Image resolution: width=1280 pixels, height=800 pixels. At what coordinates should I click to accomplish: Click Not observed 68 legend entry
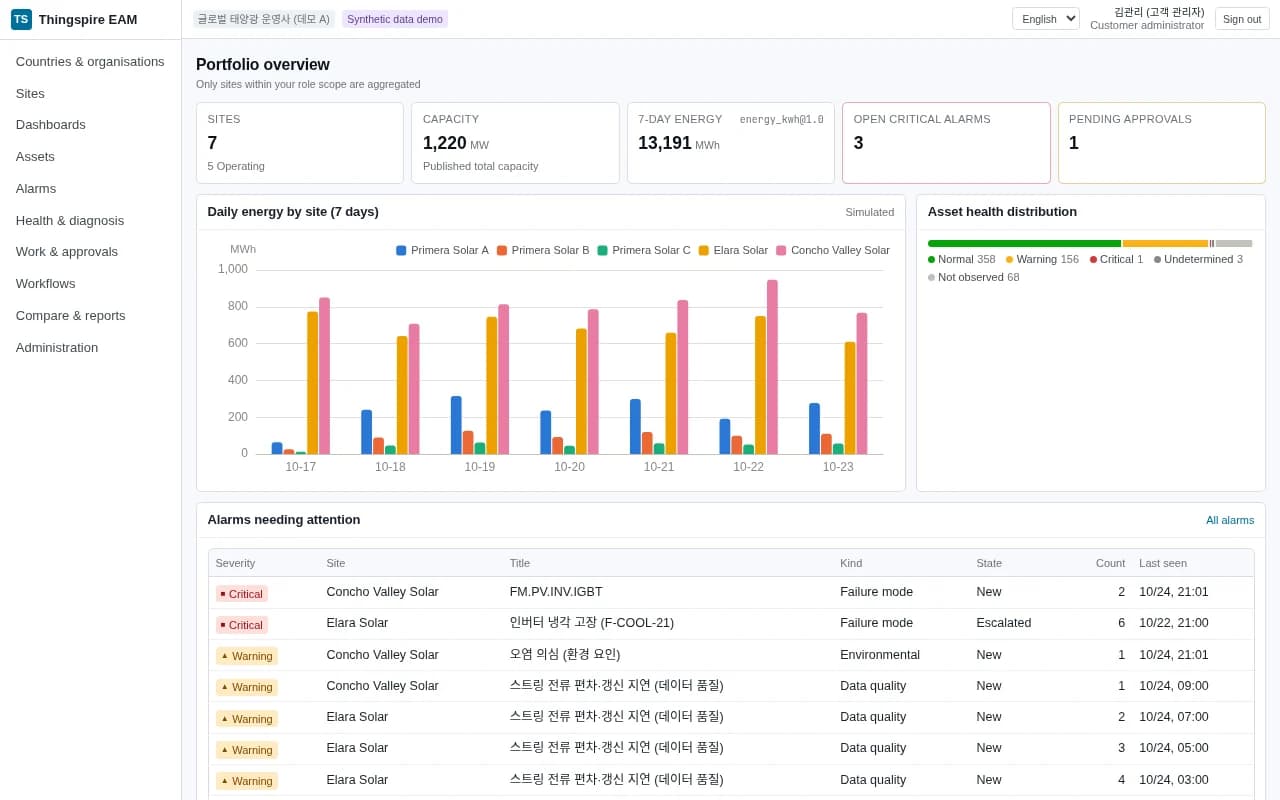(974, 277)
